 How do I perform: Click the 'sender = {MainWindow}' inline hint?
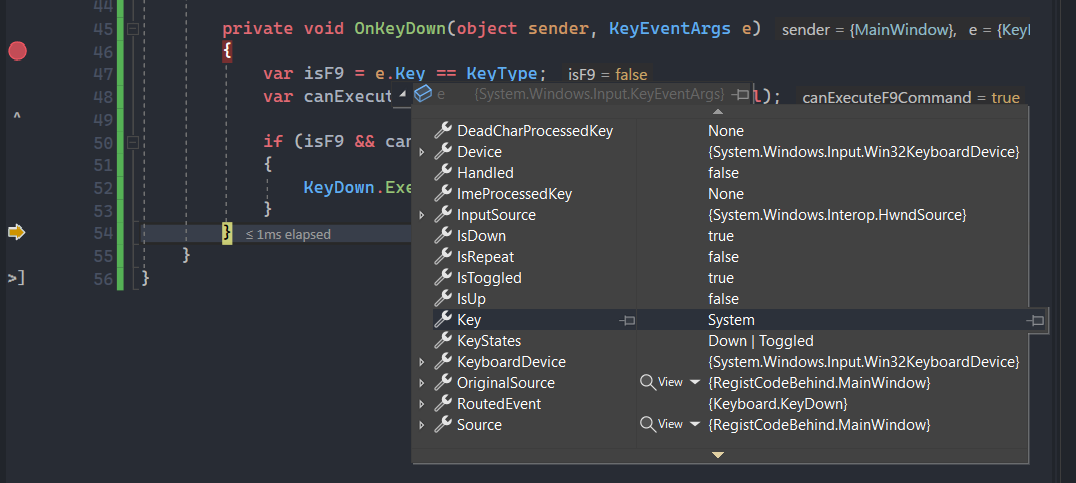click(x=868, y=30)
